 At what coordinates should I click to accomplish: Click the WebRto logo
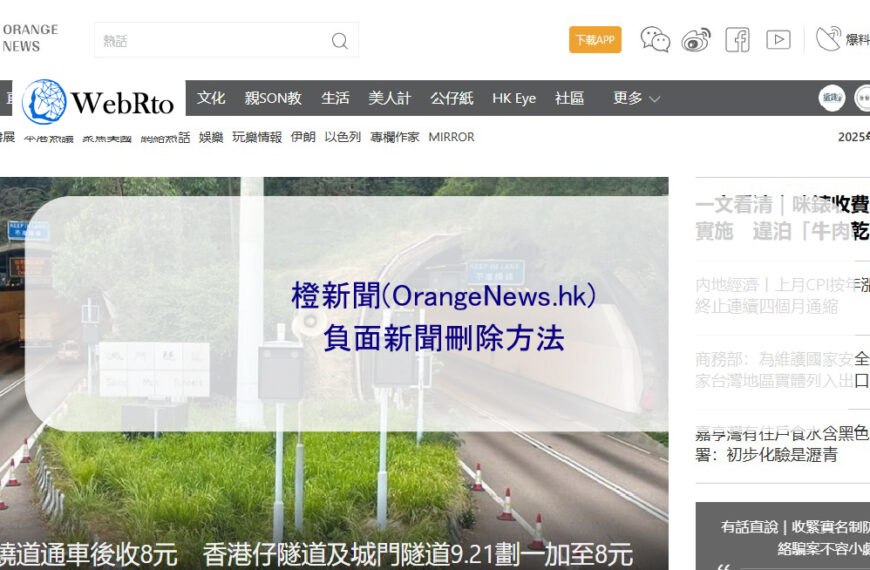(x=98, y=102)
